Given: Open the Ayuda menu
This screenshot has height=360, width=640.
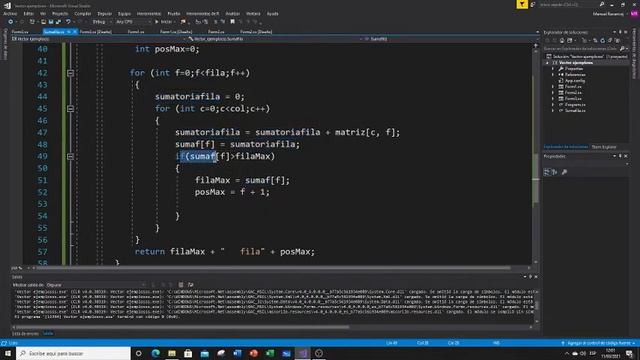Looking at the screenshot, I should (272, 13).
